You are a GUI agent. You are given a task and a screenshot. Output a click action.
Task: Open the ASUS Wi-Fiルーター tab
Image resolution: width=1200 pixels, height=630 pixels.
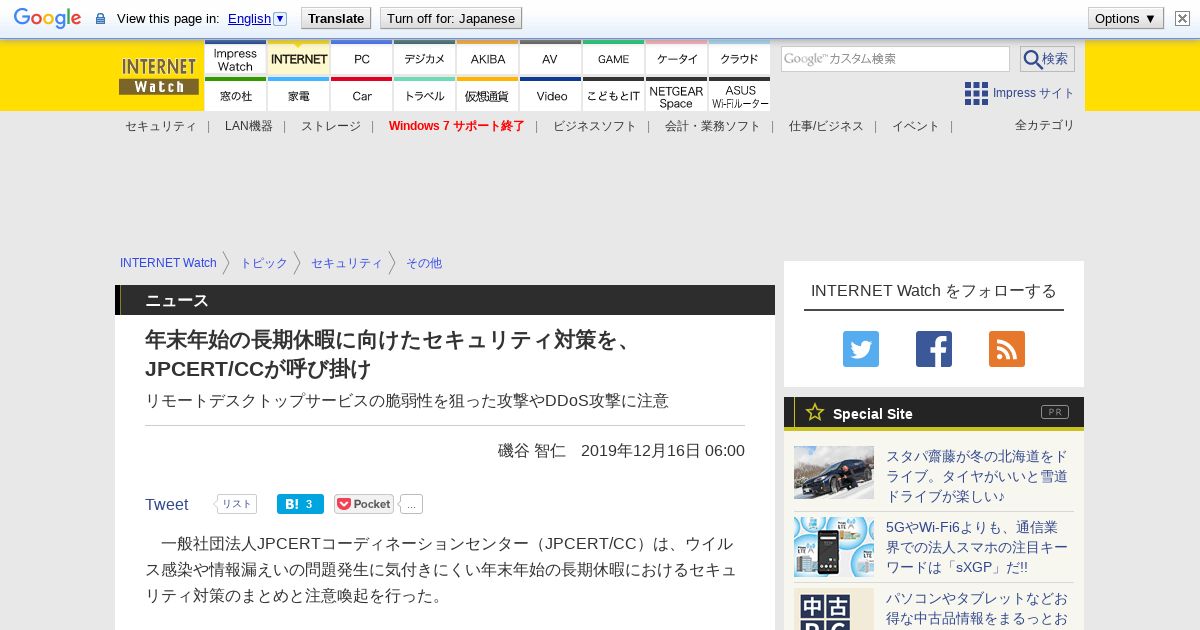click(x=739, y=95)
